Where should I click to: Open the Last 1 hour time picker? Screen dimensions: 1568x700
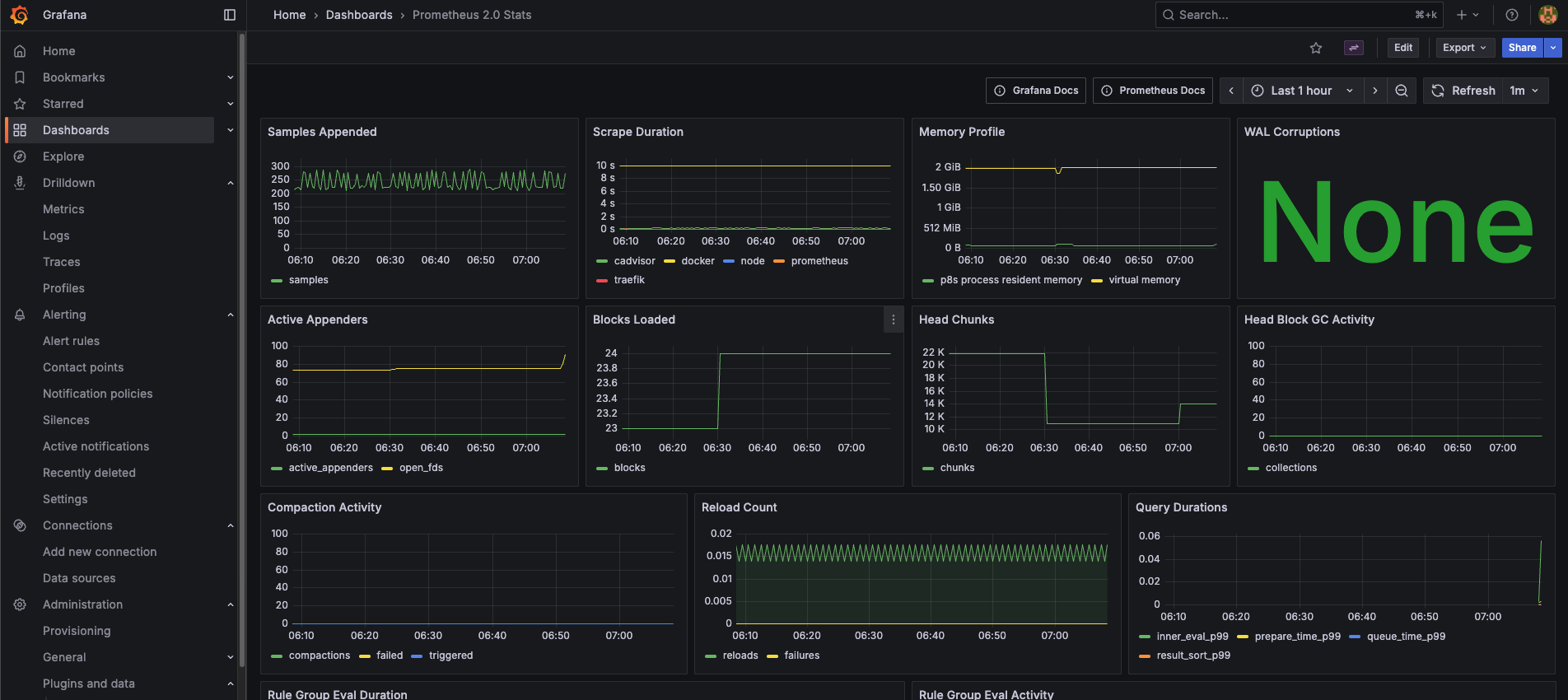tap(1302, 91)
